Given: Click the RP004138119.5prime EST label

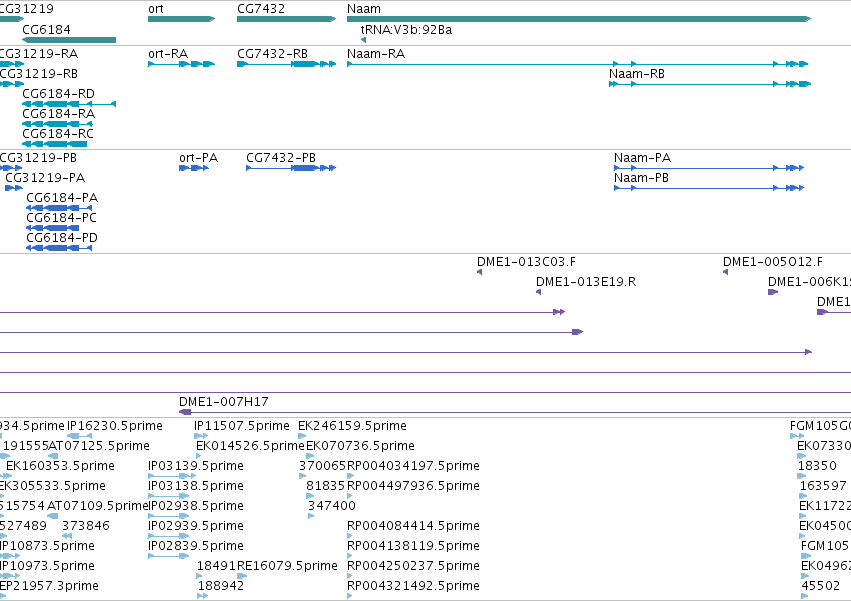Looking at the screenshot, I should (x=413, y=547).
